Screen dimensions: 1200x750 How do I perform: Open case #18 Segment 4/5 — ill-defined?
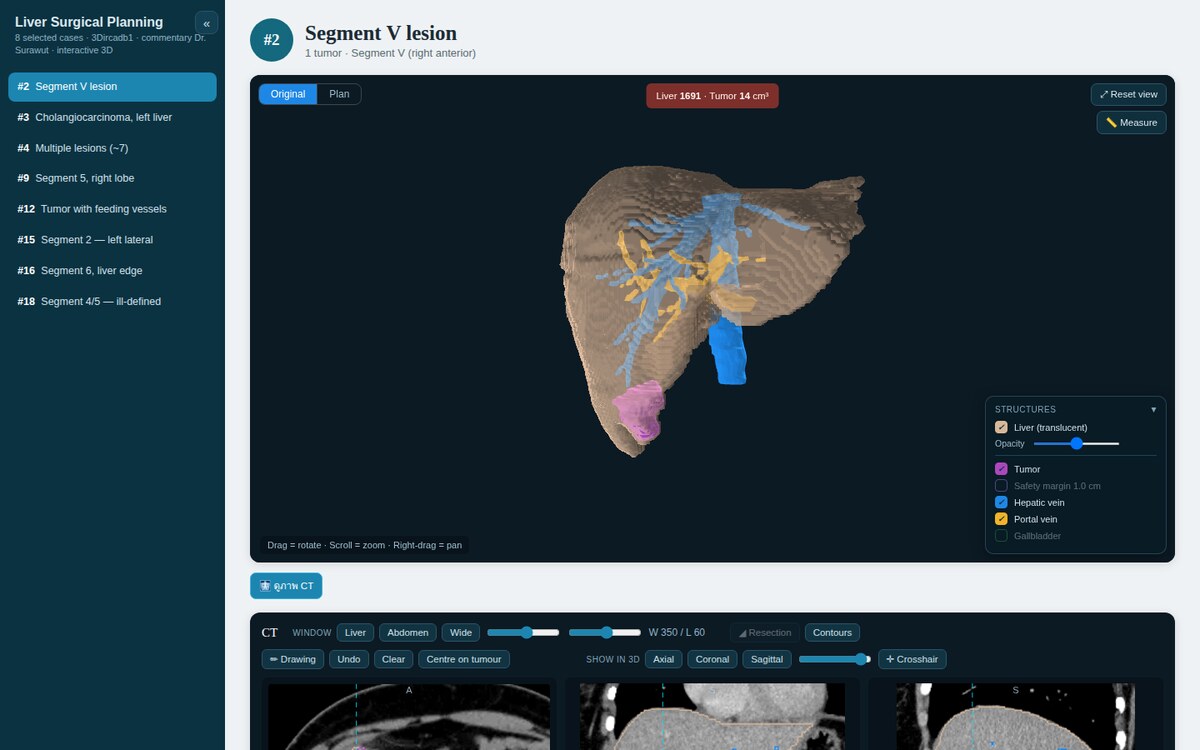click(x=112, y=301)
